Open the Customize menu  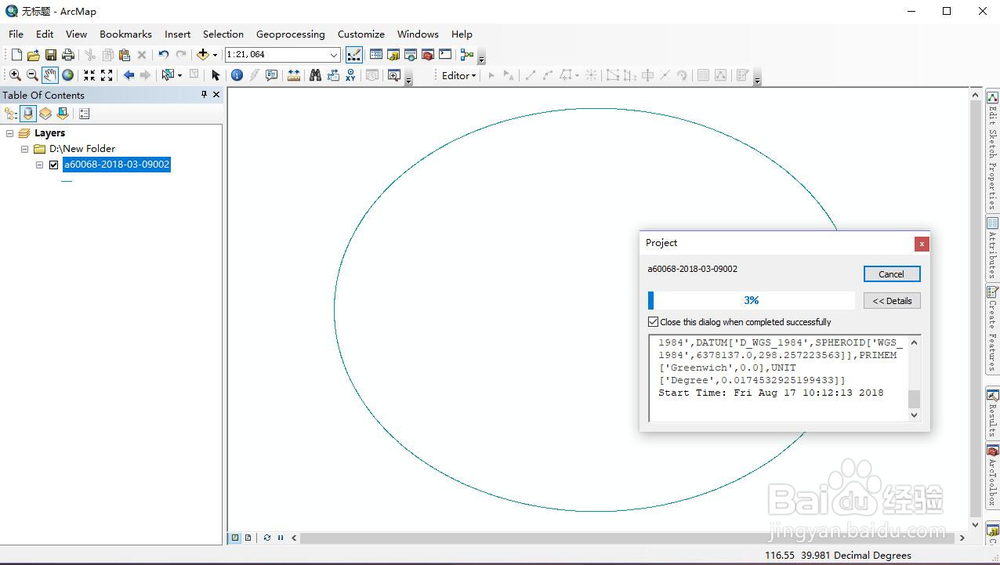coord(361,34)
